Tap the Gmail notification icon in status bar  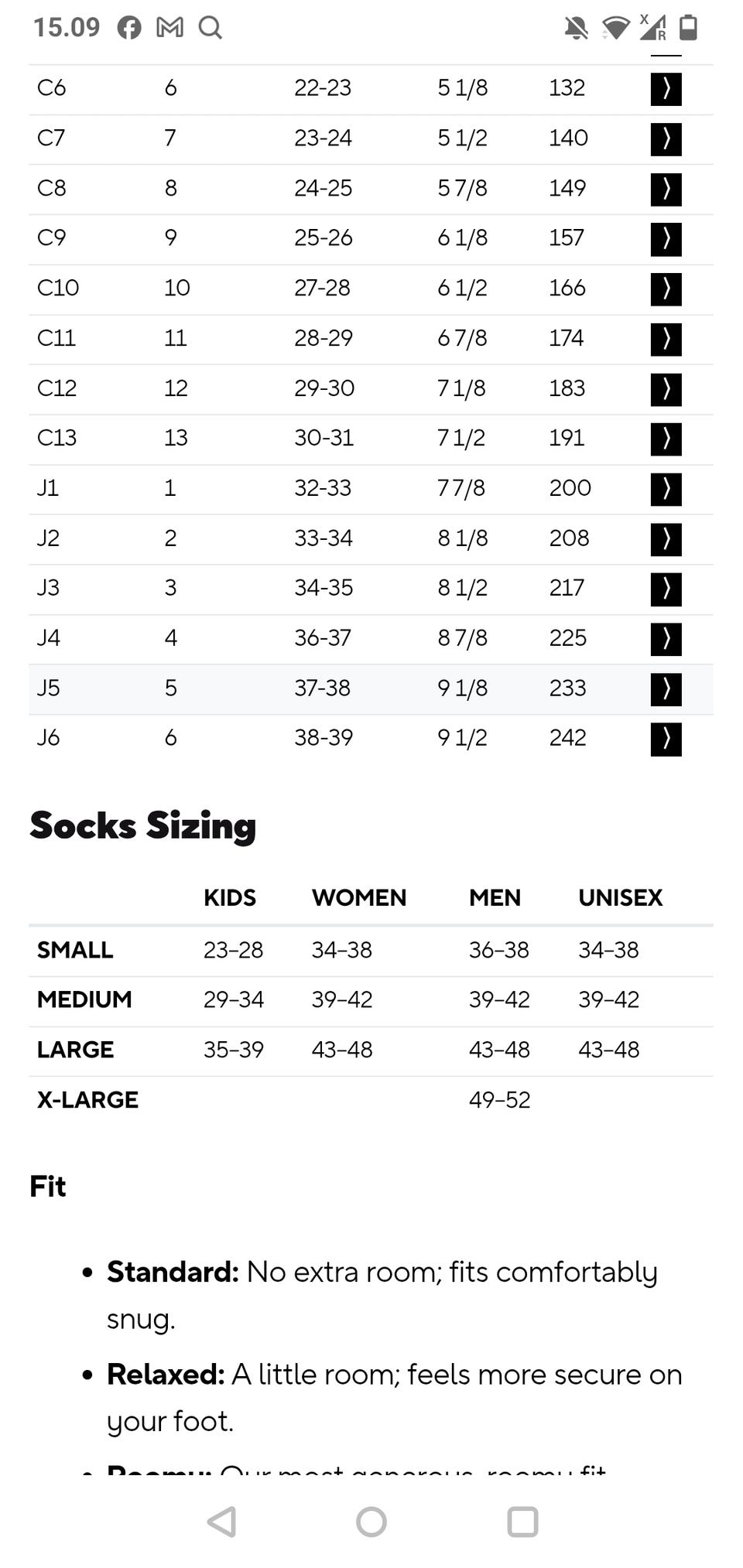coord(169,28)
